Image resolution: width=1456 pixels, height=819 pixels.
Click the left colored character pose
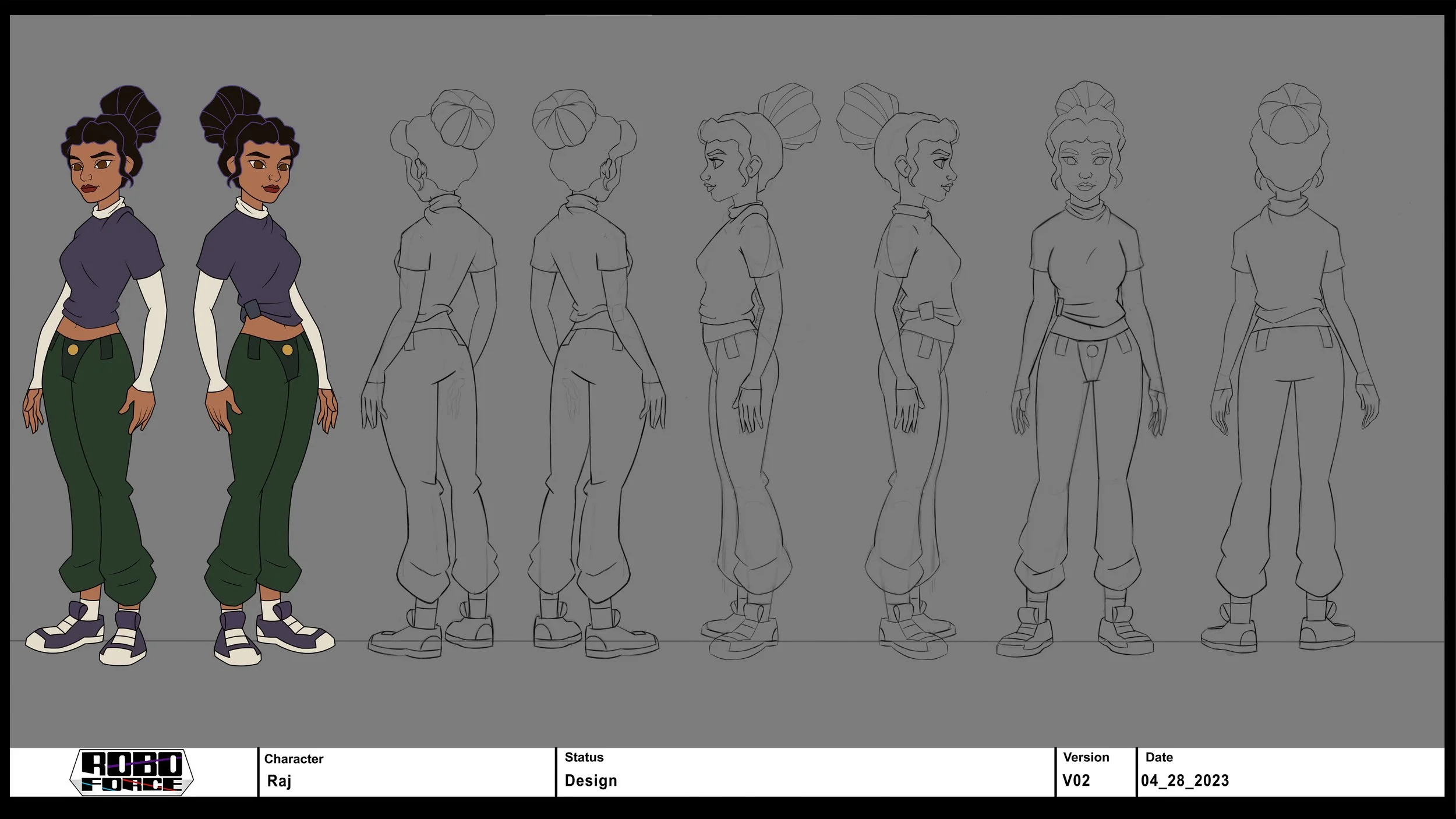tap(96, 373)
